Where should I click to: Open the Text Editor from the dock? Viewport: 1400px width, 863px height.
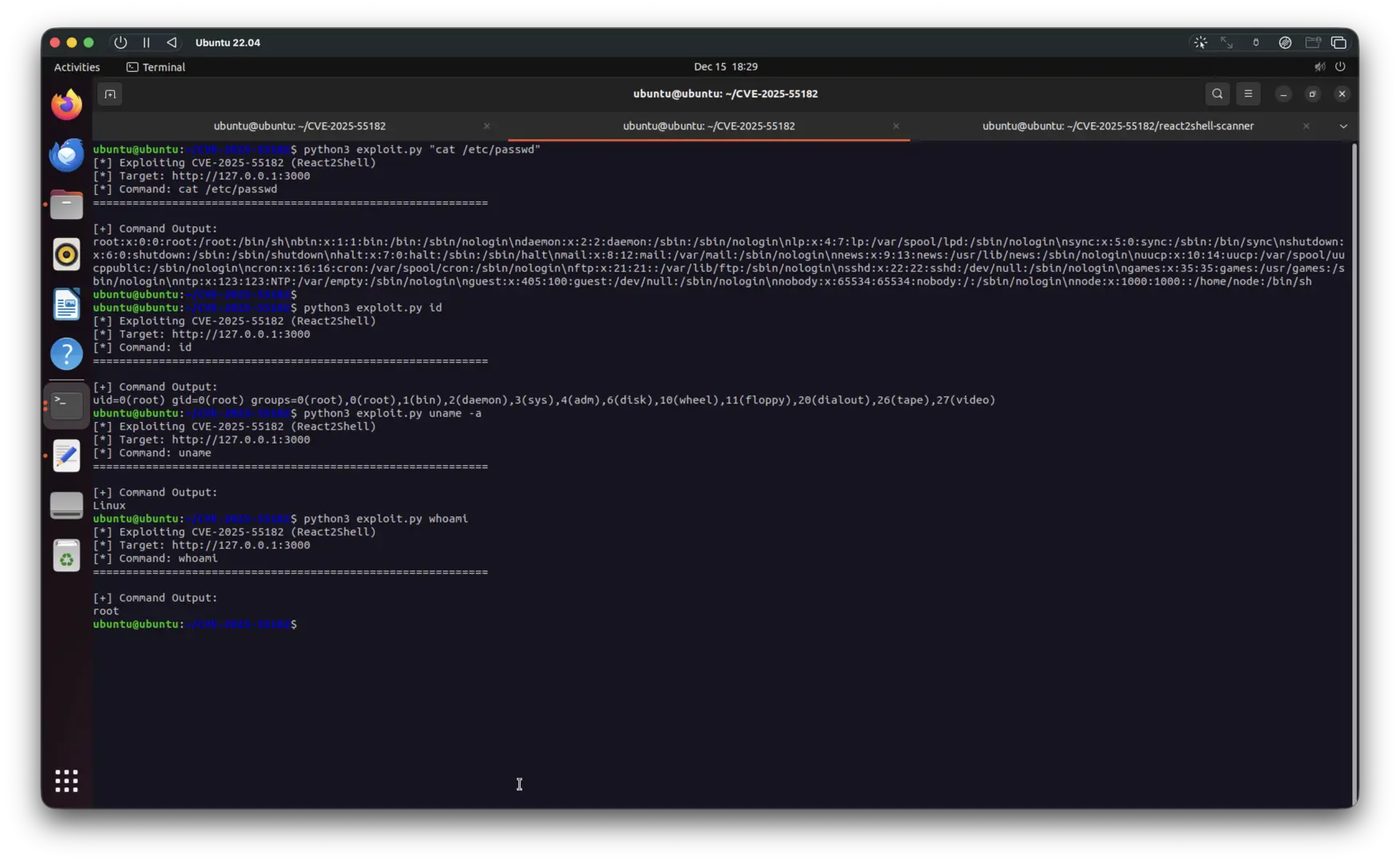tap(66, 455)
